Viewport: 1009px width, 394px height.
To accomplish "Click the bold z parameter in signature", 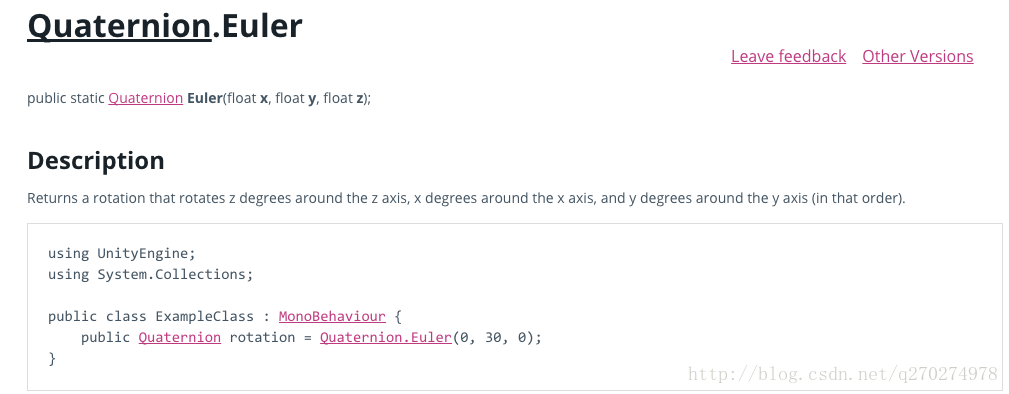I will (360, 98).
